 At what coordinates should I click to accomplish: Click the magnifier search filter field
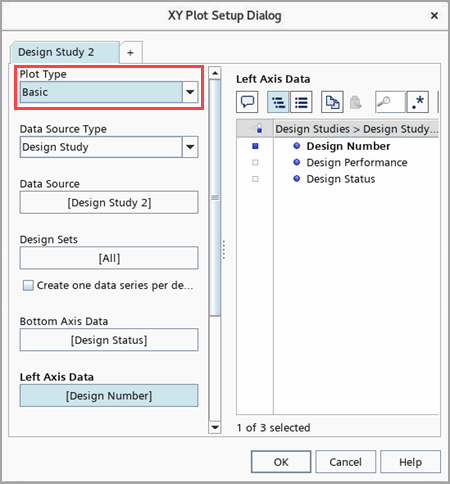[x=390, y=102]
